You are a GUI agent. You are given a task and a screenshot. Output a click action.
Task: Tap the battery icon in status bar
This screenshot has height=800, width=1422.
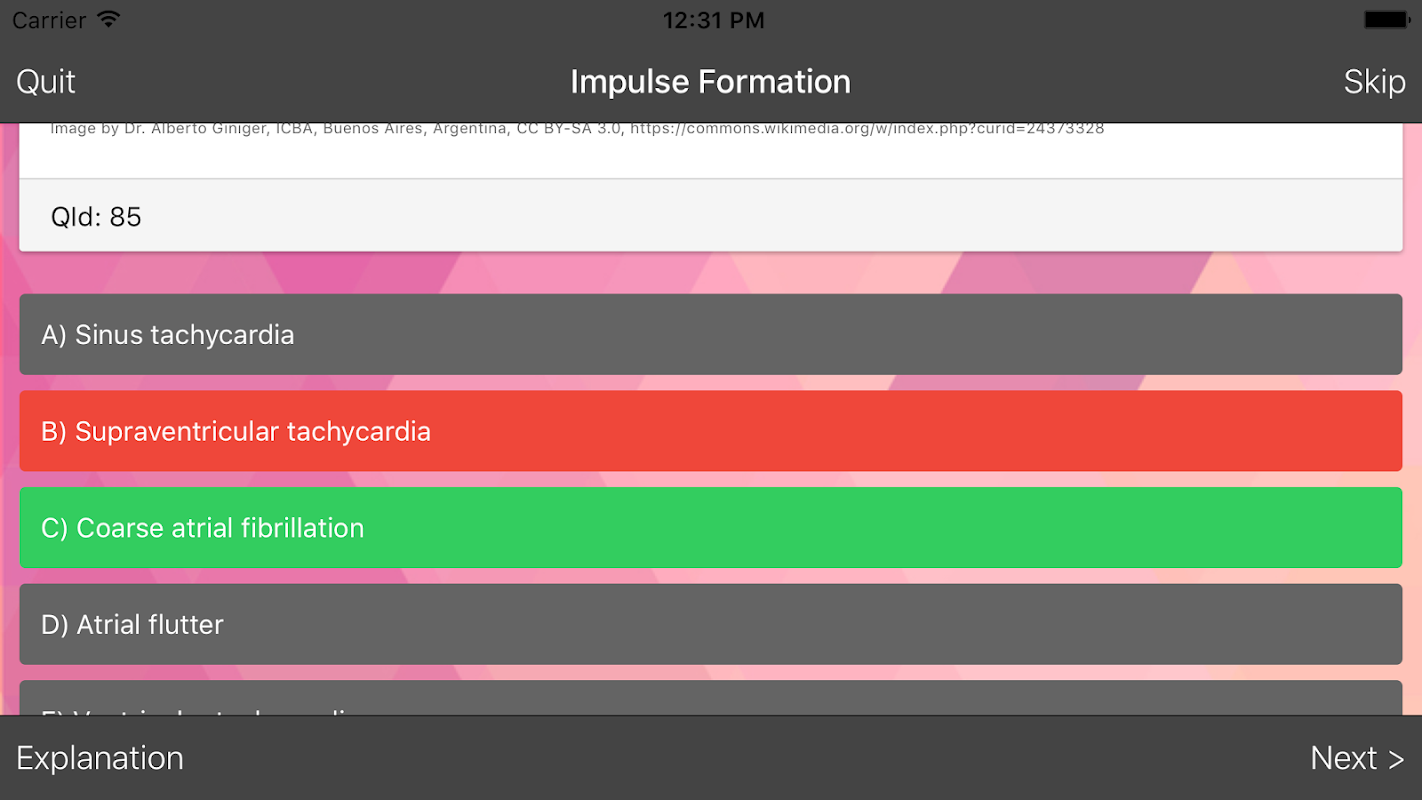1385,19
